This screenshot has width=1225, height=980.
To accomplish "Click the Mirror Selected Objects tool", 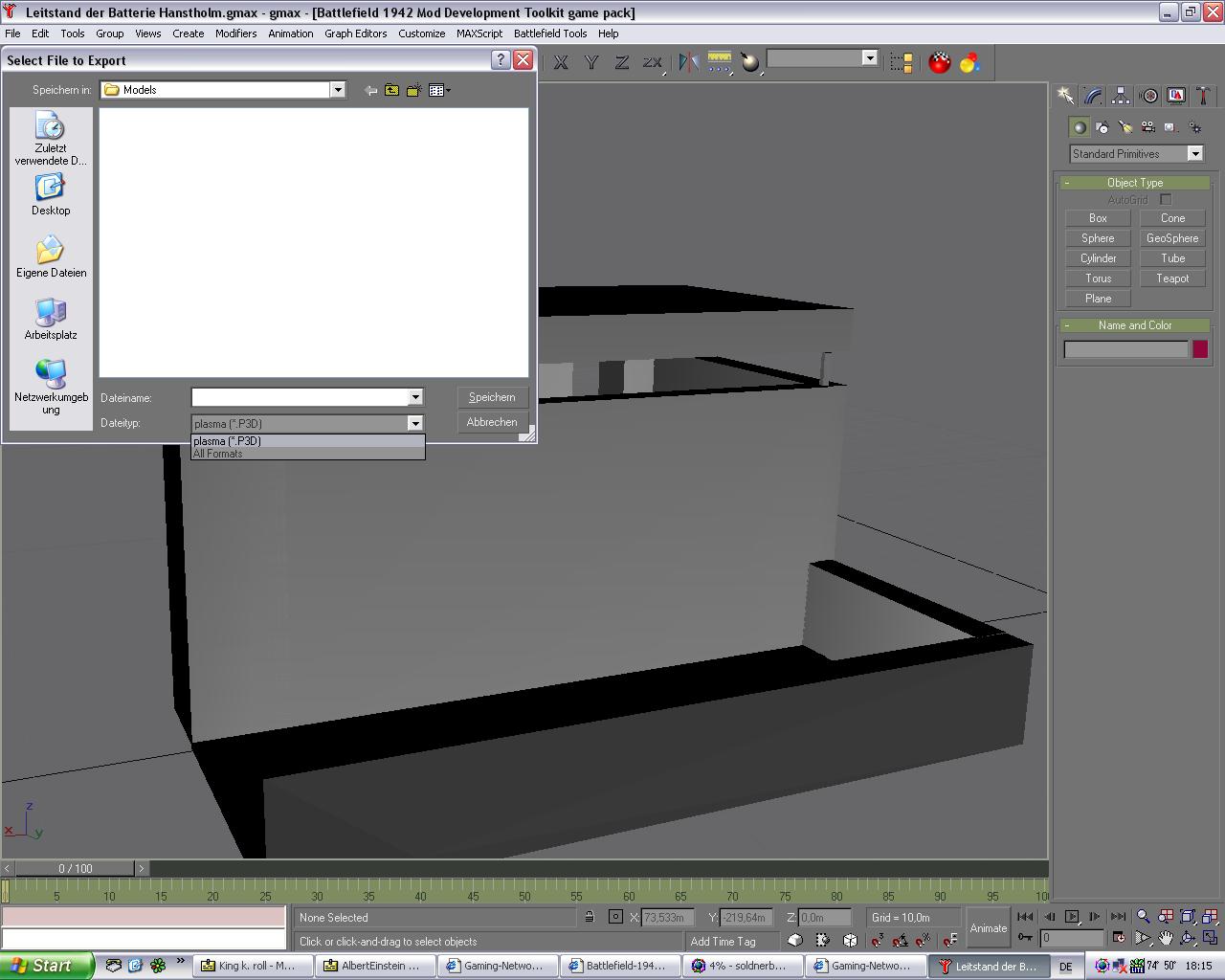I will tap(688, 62).
